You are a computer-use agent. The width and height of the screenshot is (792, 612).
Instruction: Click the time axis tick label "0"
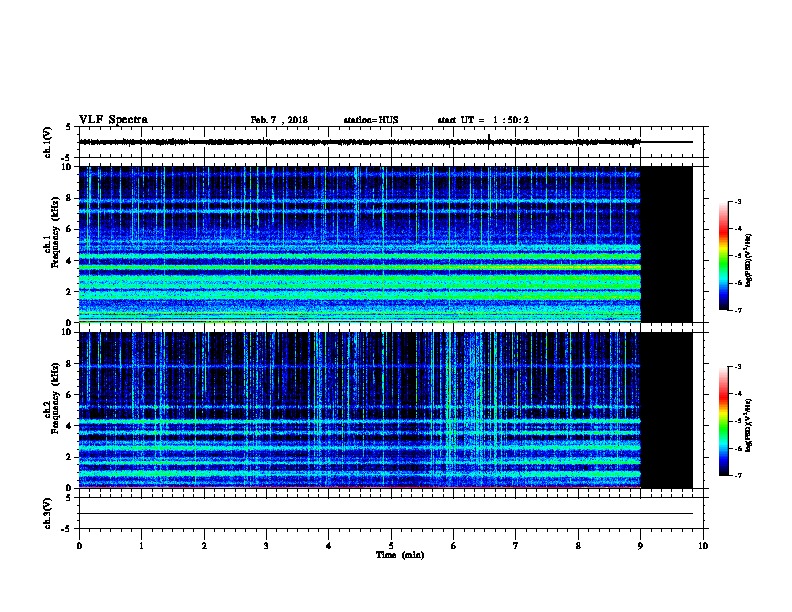coord(79,546)
